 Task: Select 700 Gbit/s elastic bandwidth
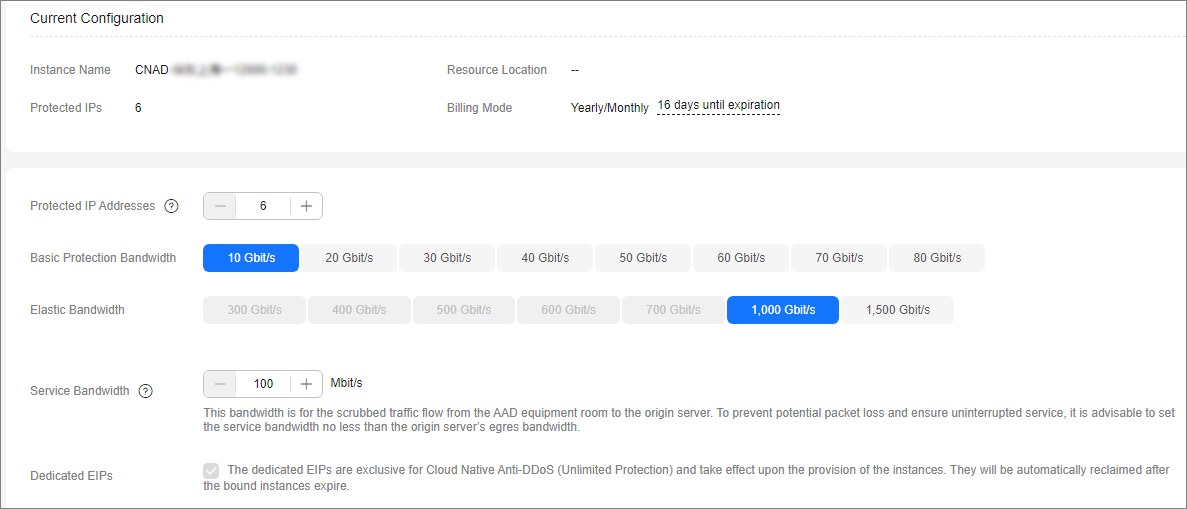[x=674, y=310]
